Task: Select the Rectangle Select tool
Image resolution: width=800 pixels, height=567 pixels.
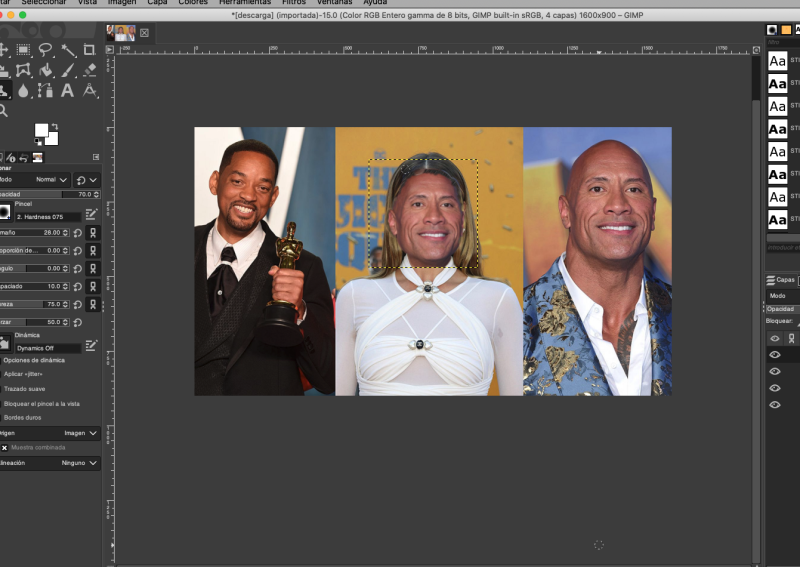Action: pyautogui.click(x=23, y=50)
